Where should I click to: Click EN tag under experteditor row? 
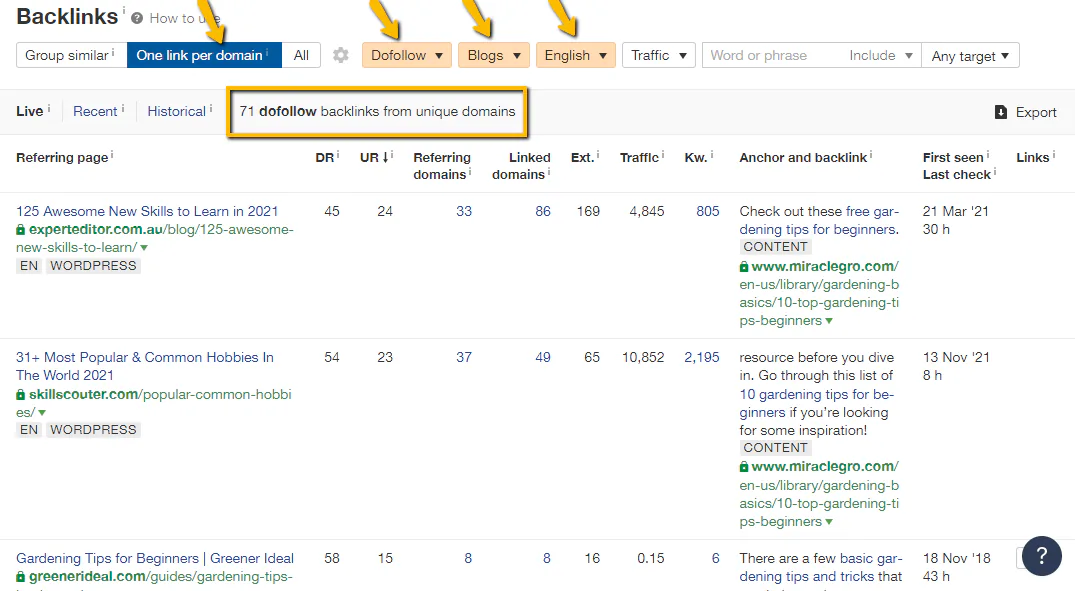pyautogui.click(x=29, y=266)
